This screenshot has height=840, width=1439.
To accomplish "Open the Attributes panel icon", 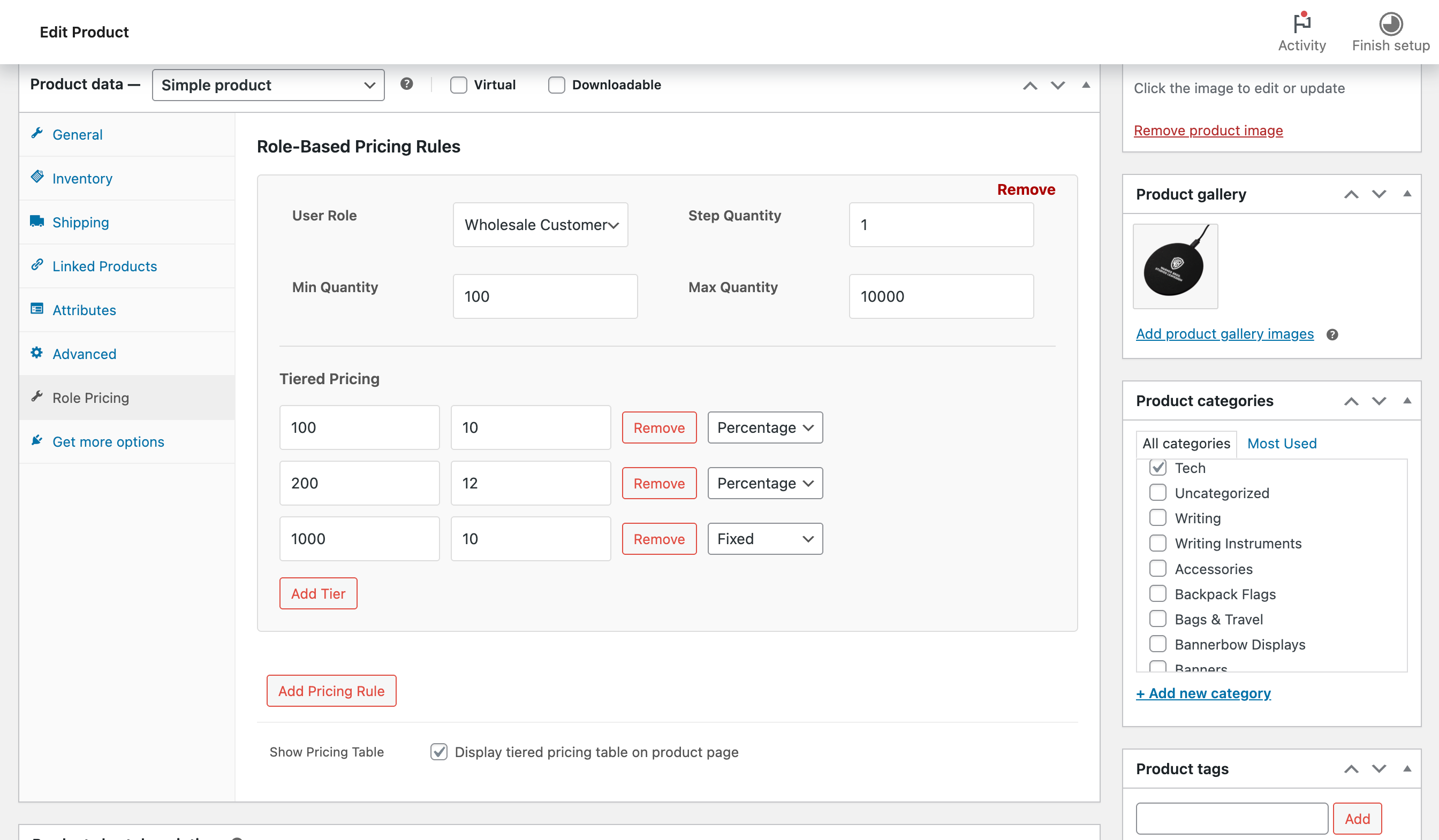I will (37, 310).
